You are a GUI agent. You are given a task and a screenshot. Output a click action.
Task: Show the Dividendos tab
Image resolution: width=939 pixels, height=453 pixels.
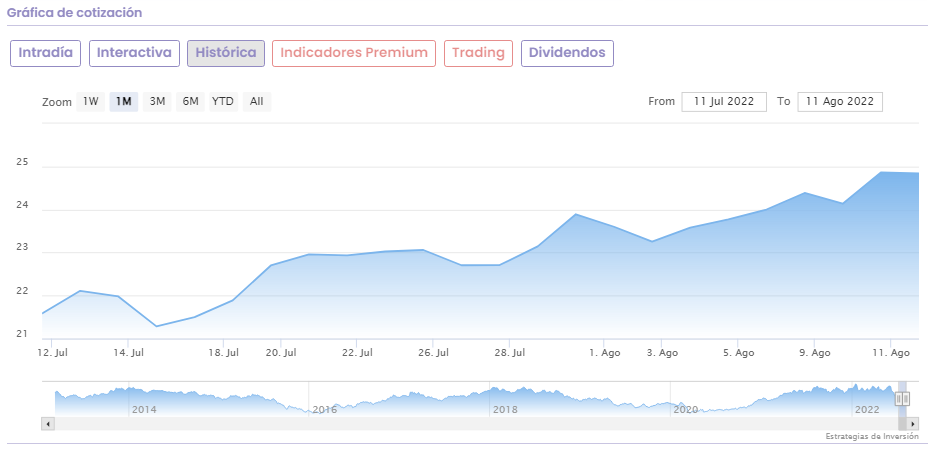[x=567, y=53]
